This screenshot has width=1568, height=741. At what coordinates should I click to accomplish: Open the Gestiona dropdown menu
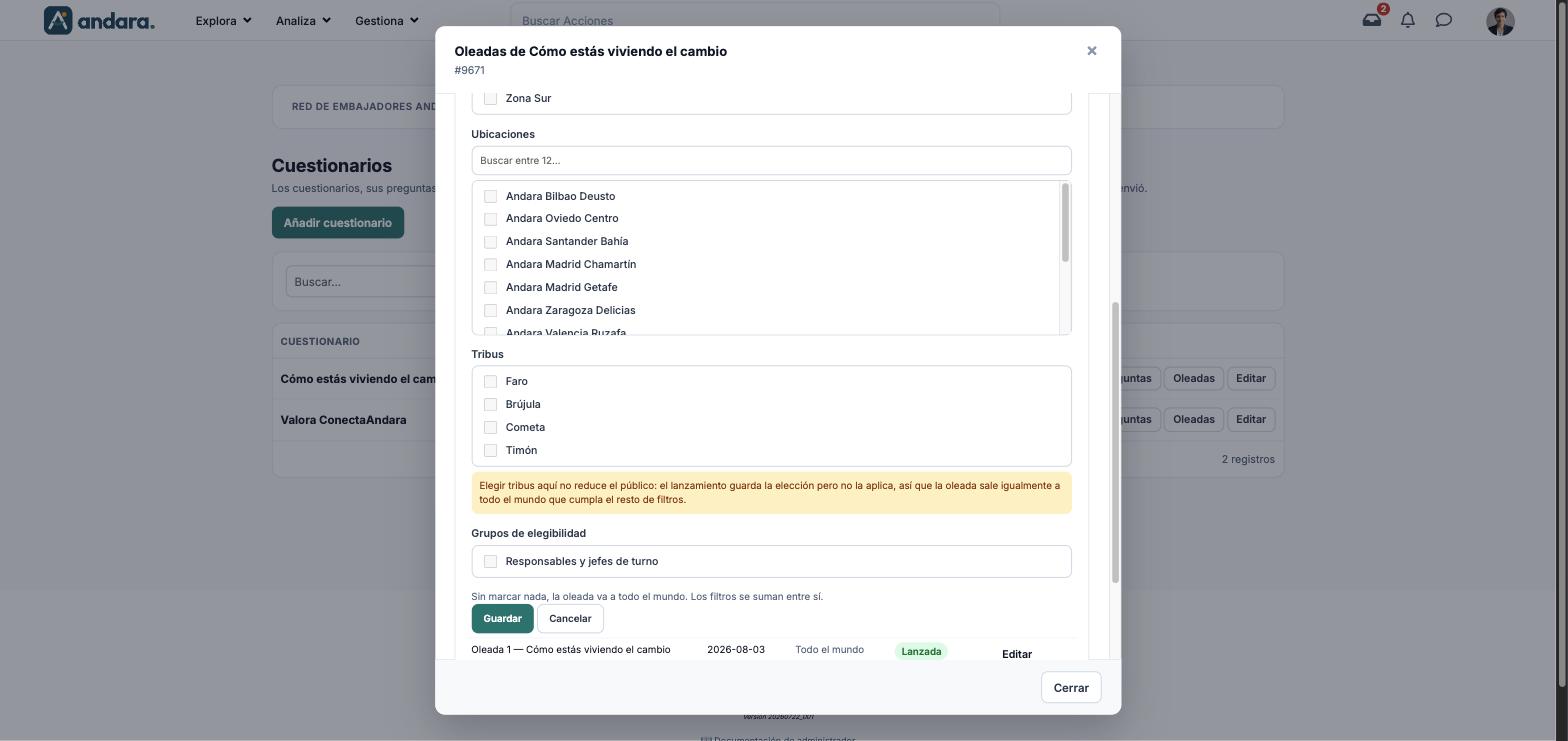[386, 20]
